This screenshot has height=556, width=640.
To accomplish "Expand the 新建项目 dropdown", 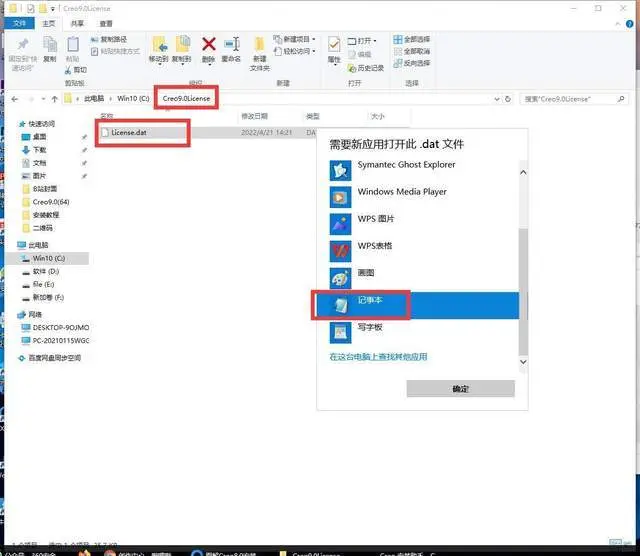I will [x=313, y=39].
